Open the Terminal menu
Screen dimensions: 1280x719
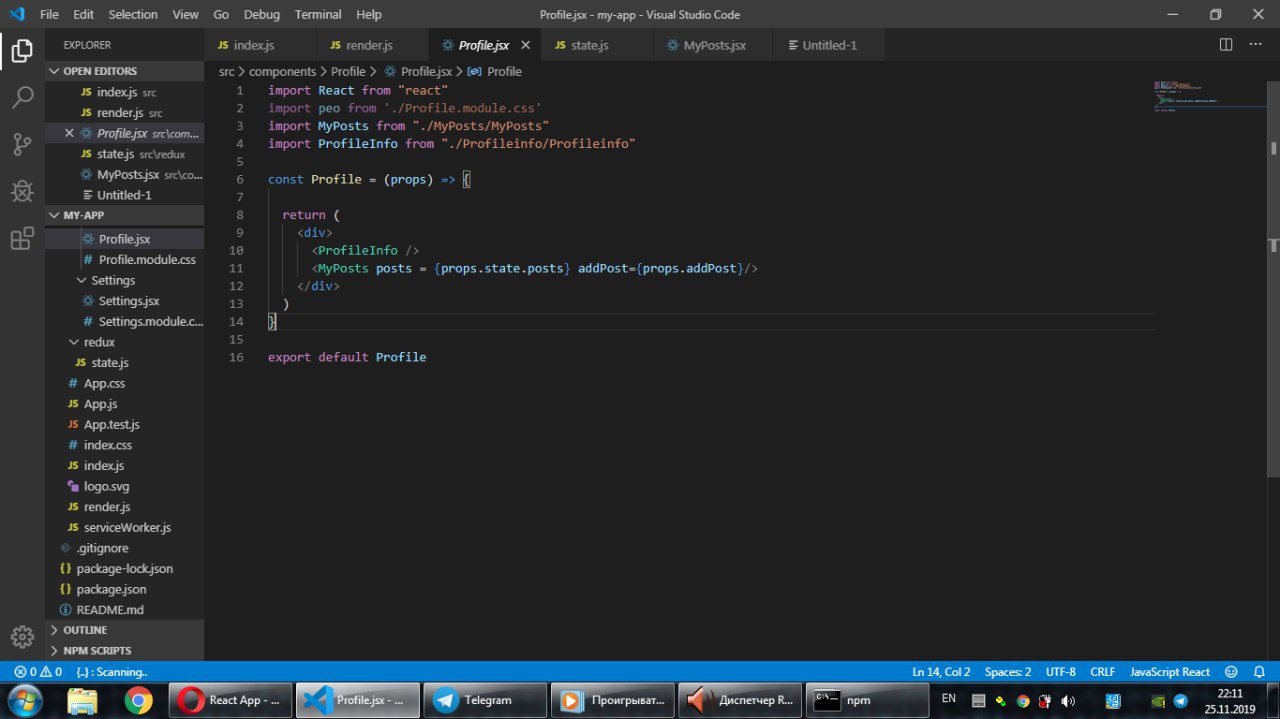coord(317,14)
